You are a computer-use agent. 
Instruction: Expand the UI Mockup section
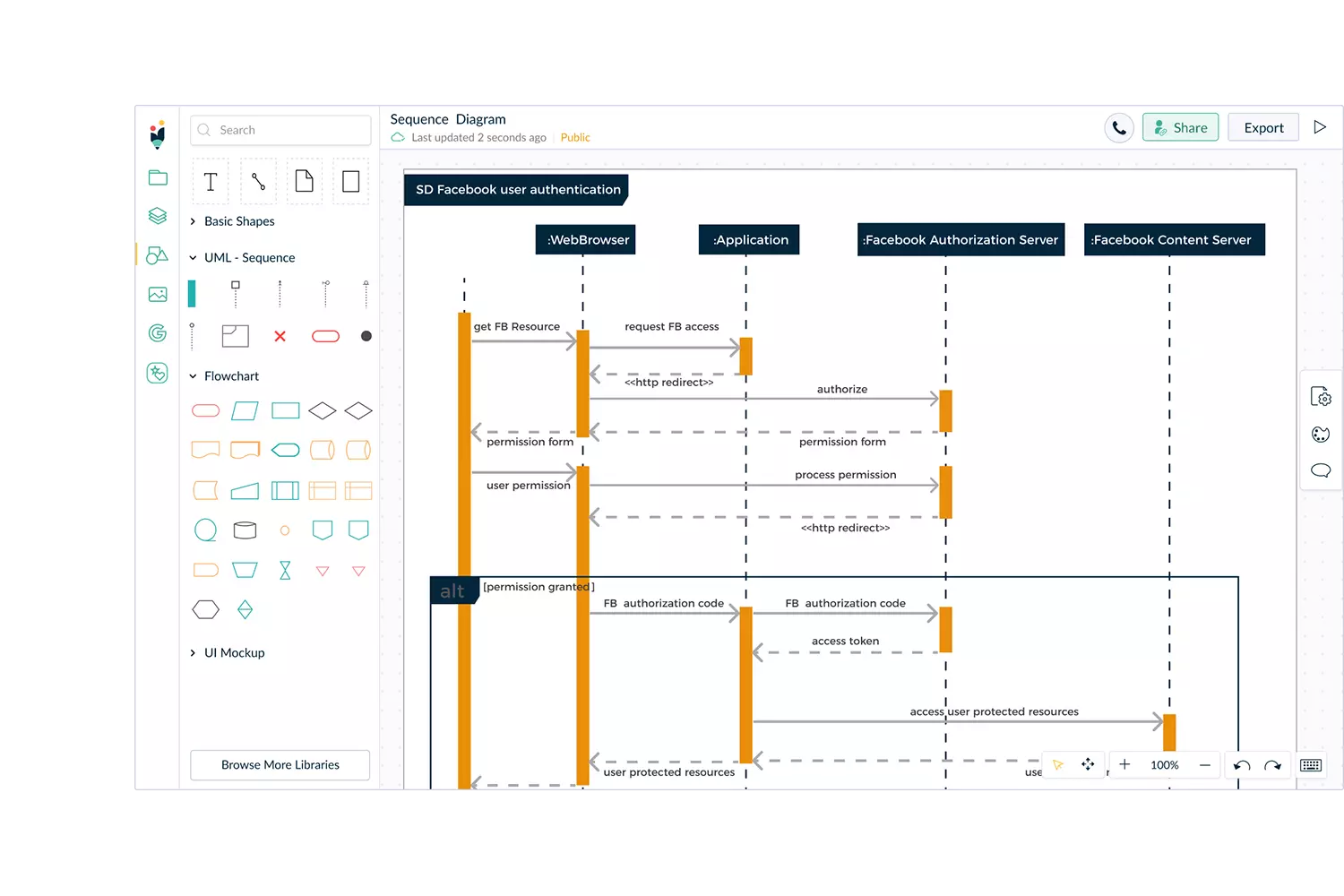pos(228,653)
